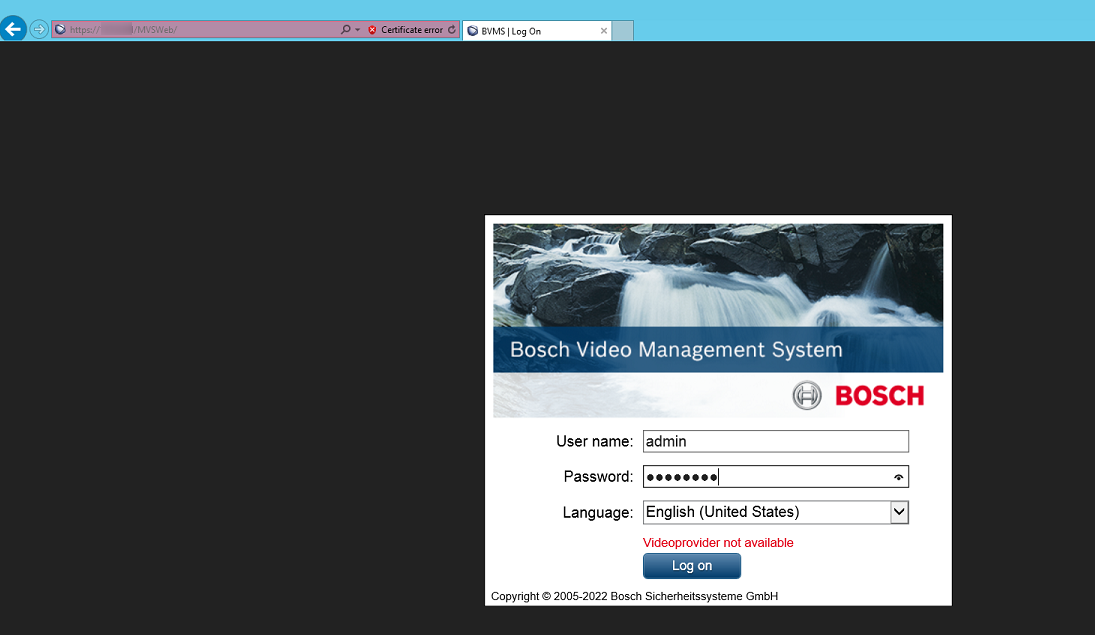
Task: Expand the Language dropdown arrow
Action: pos(899,512)
